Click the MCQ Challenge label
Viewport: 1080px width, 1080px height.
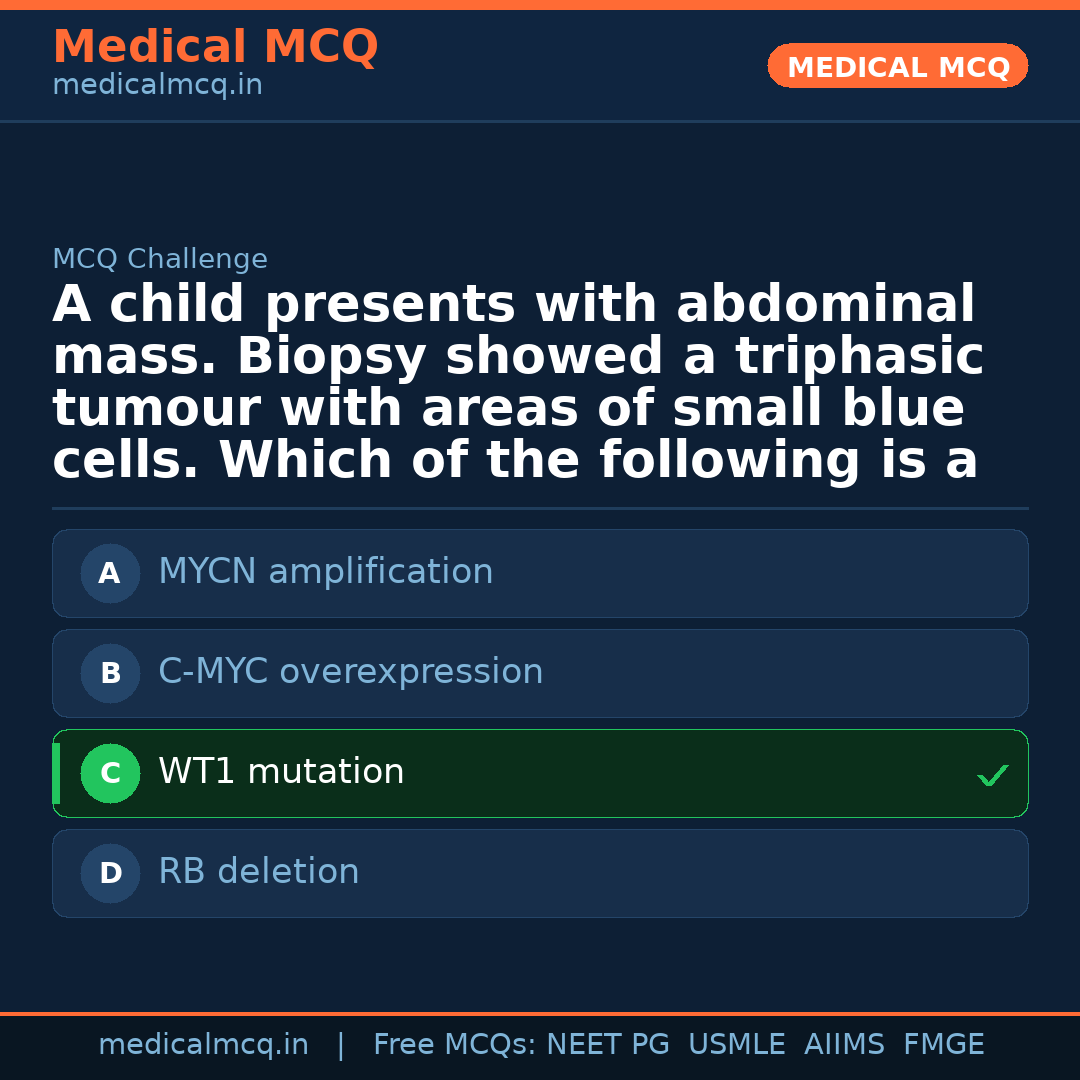coord(160,260)
